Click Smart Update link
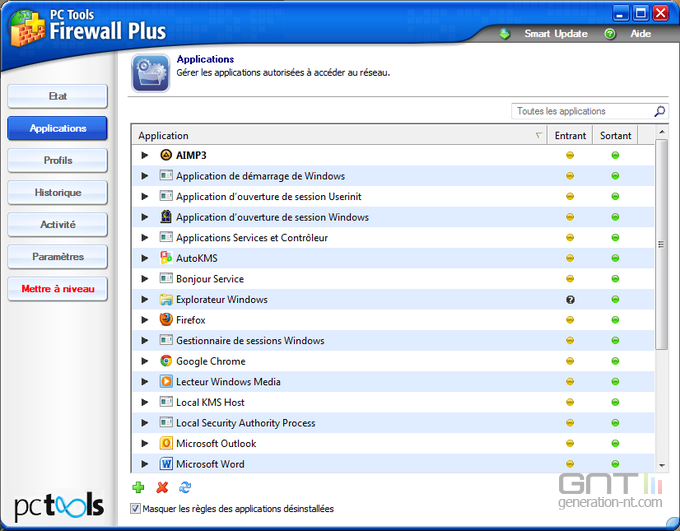 (x=556, y=33)
